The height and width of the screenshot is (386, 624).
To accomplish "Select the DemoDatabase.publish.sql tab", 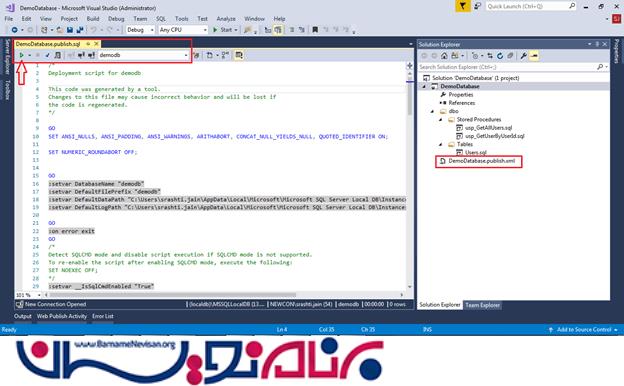I will click(x=48, y=44).
